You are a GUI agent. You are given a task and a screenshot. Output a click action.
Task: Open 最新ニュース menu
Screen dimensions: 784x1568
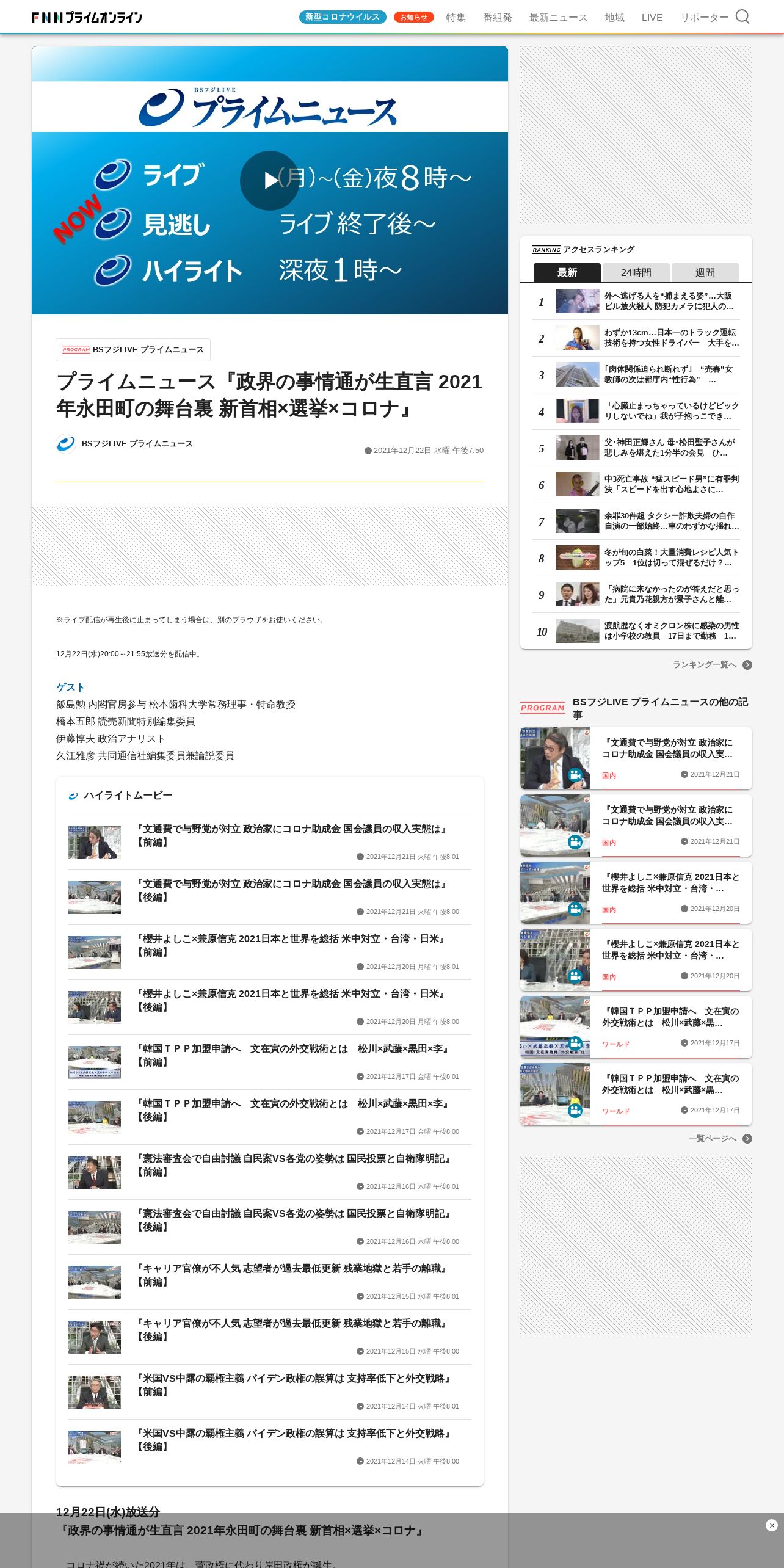click(558, 18)
